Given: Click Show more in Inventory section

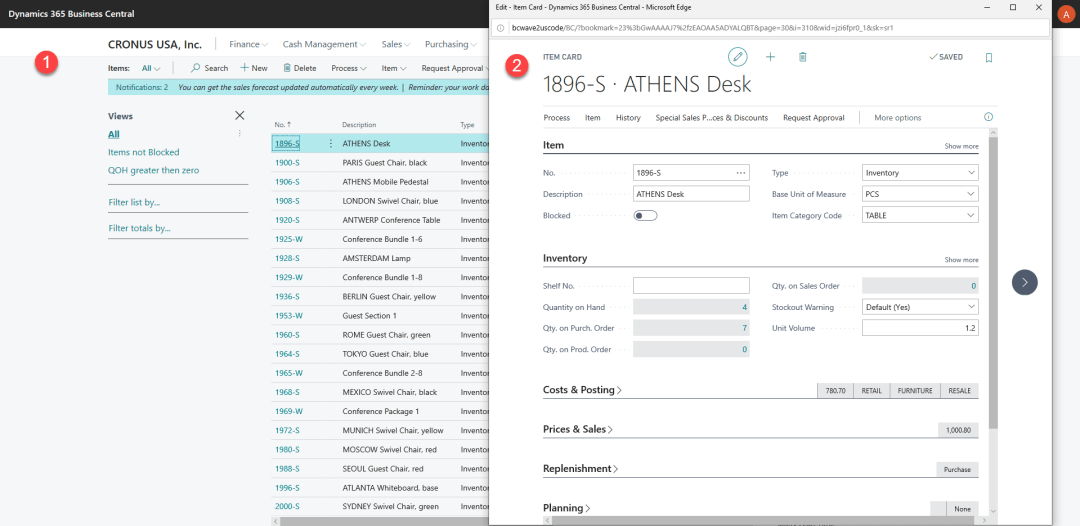Looking at the screenshot, I should 962,260.
